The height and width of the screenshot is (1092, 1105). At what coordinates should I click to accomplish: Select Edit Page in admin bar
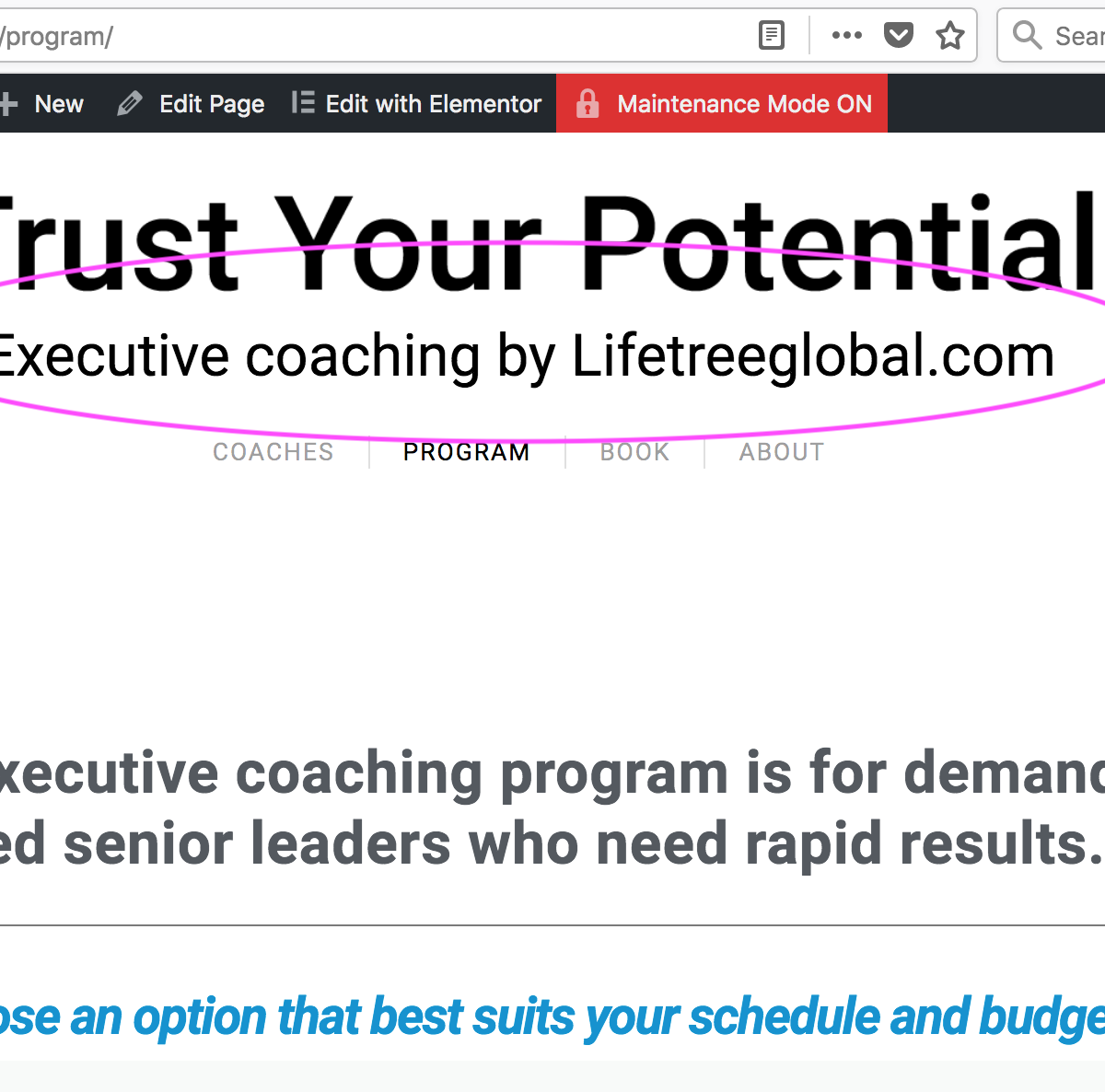coord(192,103)
